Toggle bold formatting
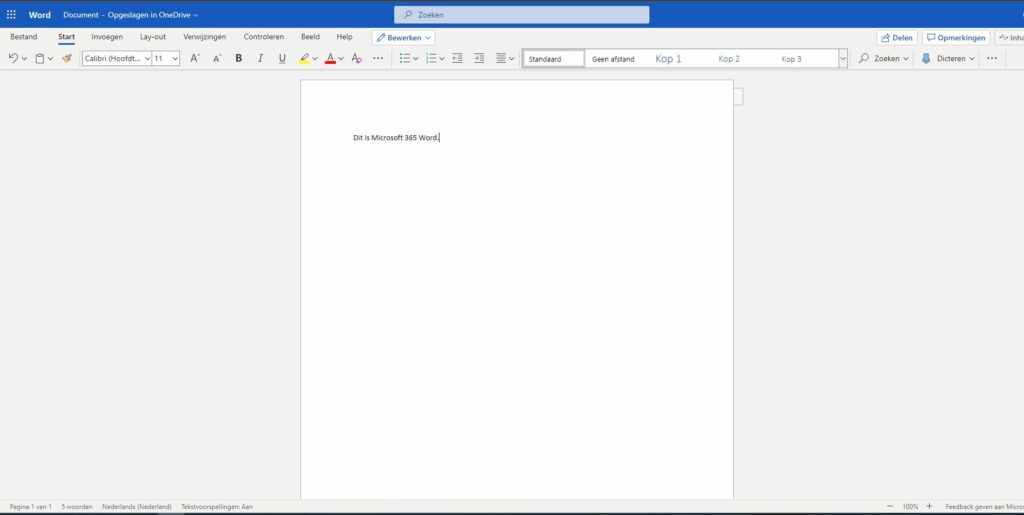The image size is (1024, 515). point(238,59)
